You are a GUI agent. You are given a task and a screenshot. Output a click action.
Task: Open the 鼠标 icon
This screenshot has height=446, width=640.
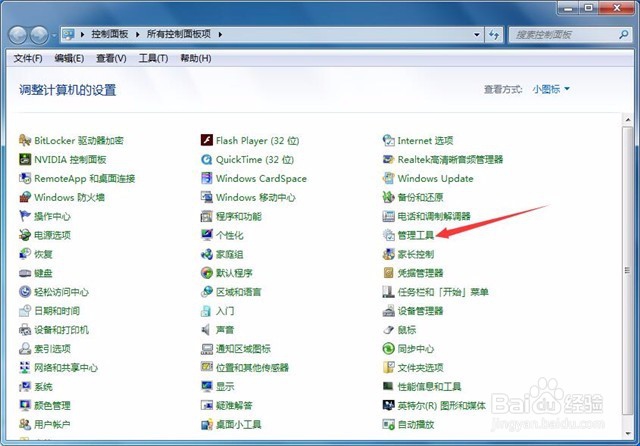tap(388, 330)
